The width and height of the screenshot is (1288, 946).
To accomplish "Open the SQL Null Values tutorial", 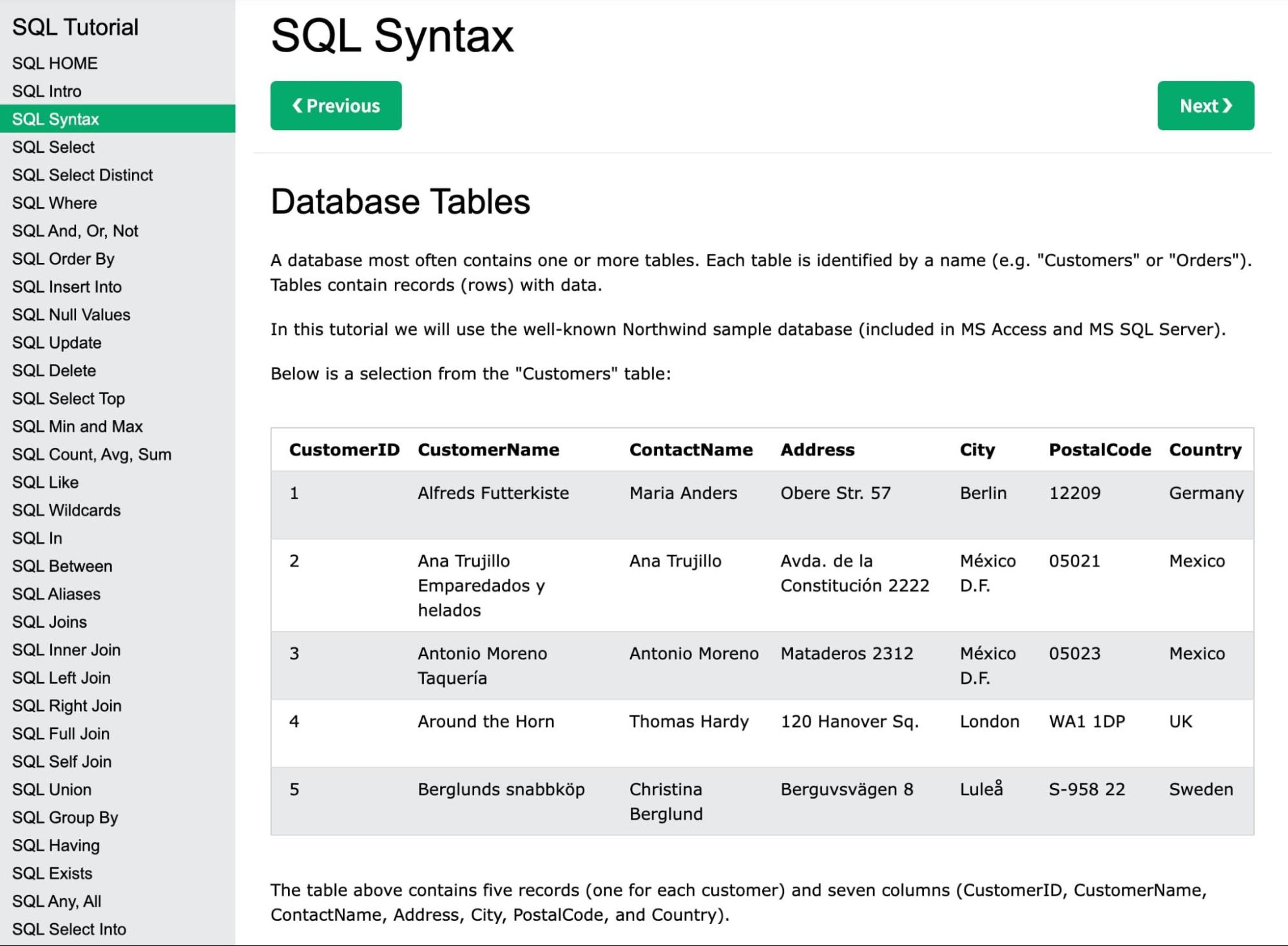I will click(x=72, y=314).
